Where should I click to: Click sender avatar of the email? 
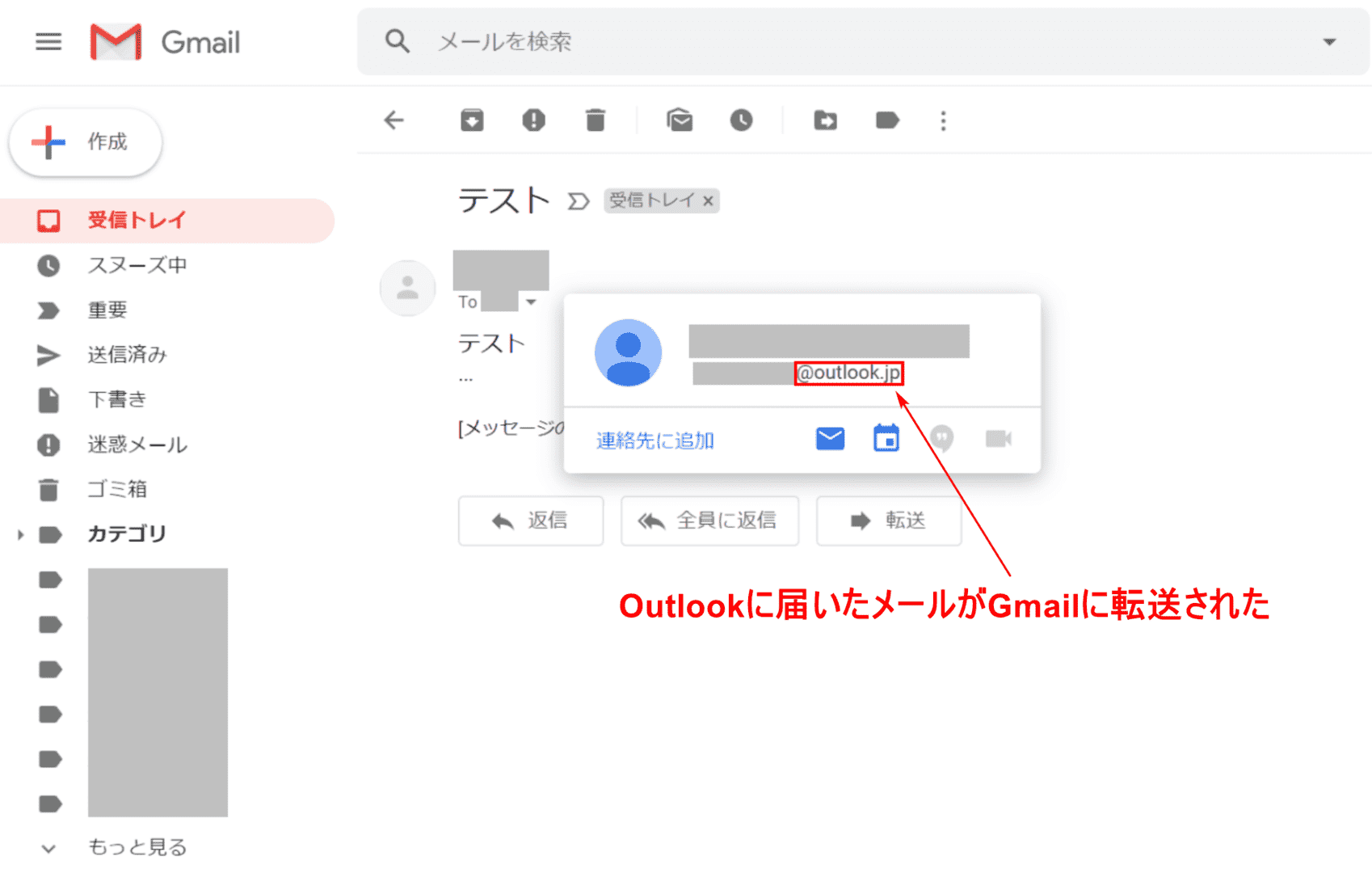(x=408, y=288)
